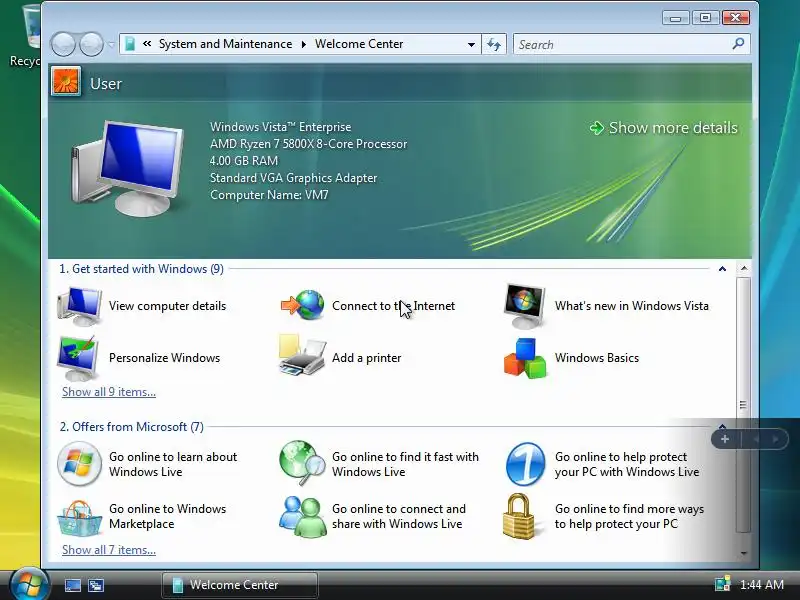800x600 pixels.
Task: Click the scrollbar down arrow
Action: (744, 554)
